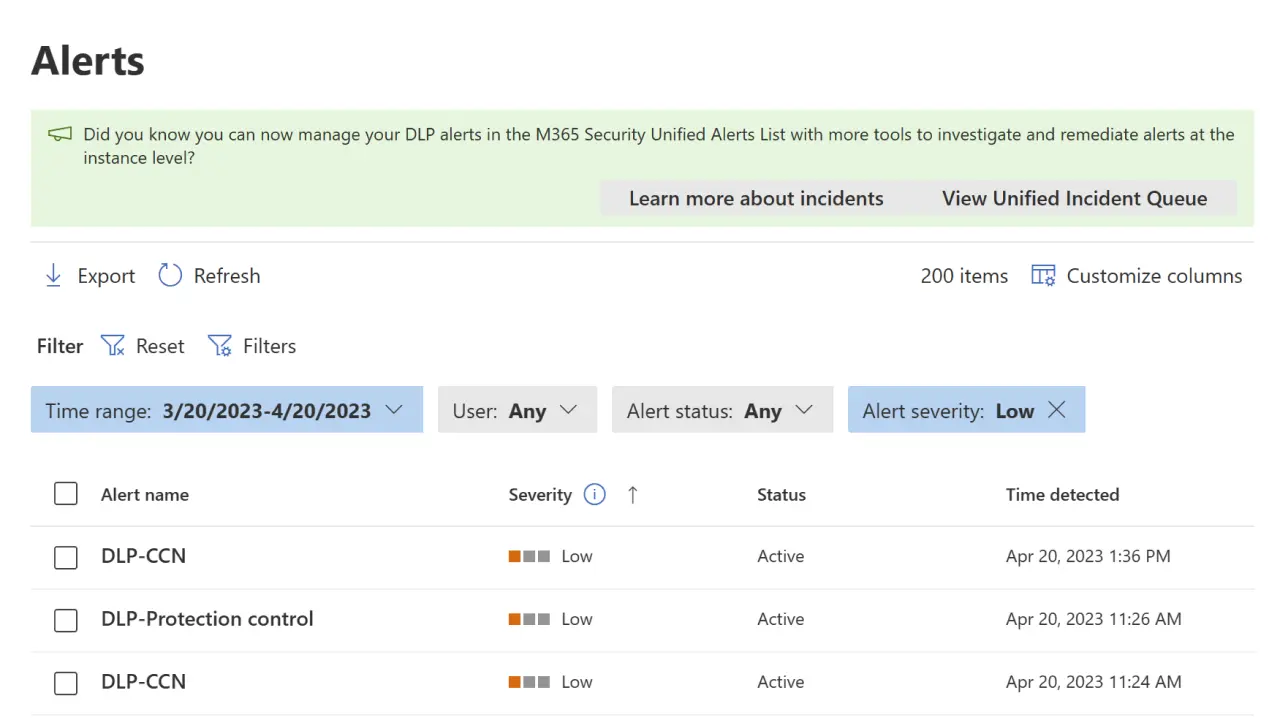
Task: Click the Time detected column header
Action: click(1062, 494)
